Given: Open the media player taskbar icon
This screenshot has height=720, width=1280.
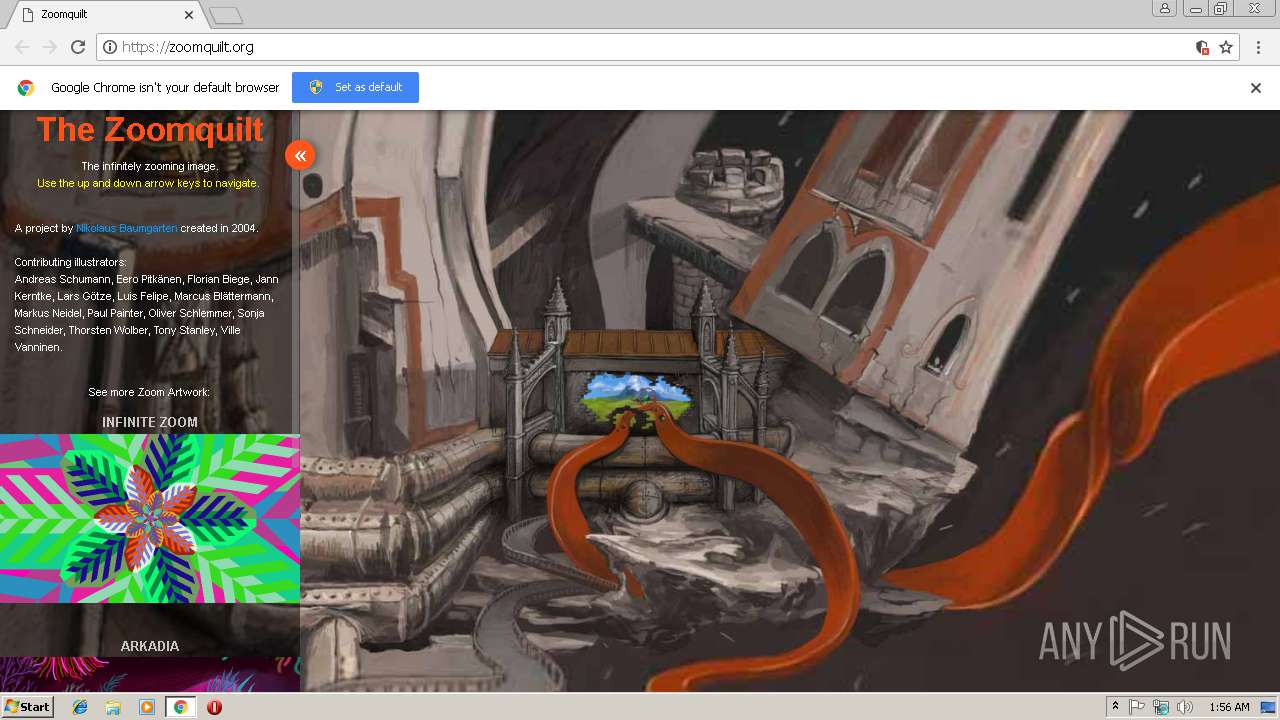Looking at the screenshot, I should (147, 707).
